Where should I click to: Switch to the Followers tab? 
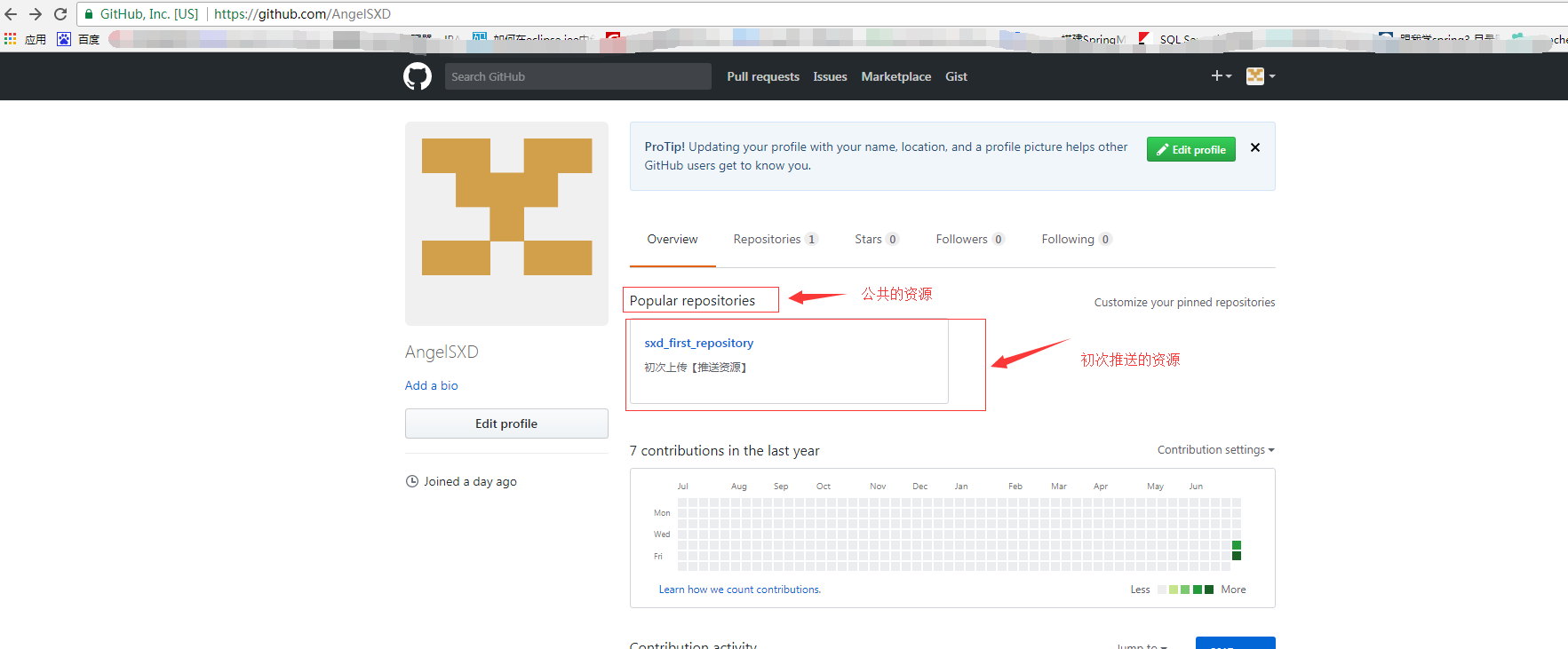[x=970, y=240]
